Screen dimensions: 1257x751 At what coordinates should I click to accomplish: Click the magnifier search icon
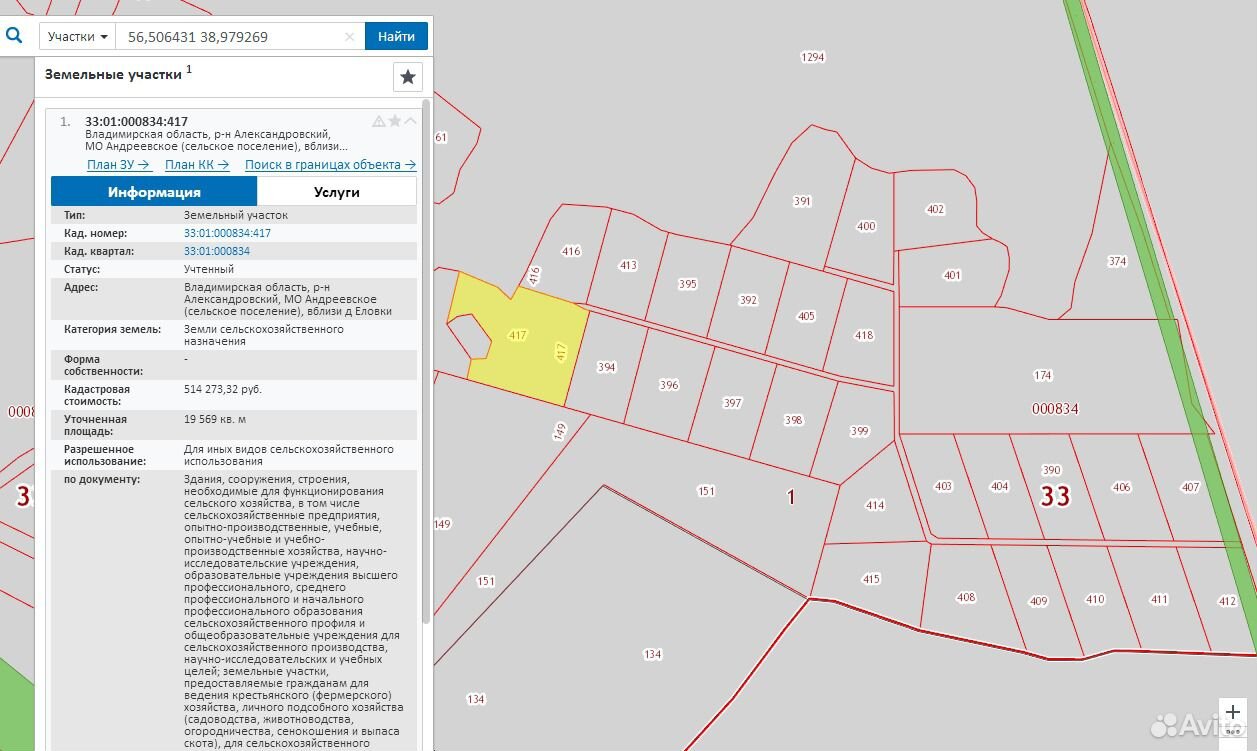14,35
